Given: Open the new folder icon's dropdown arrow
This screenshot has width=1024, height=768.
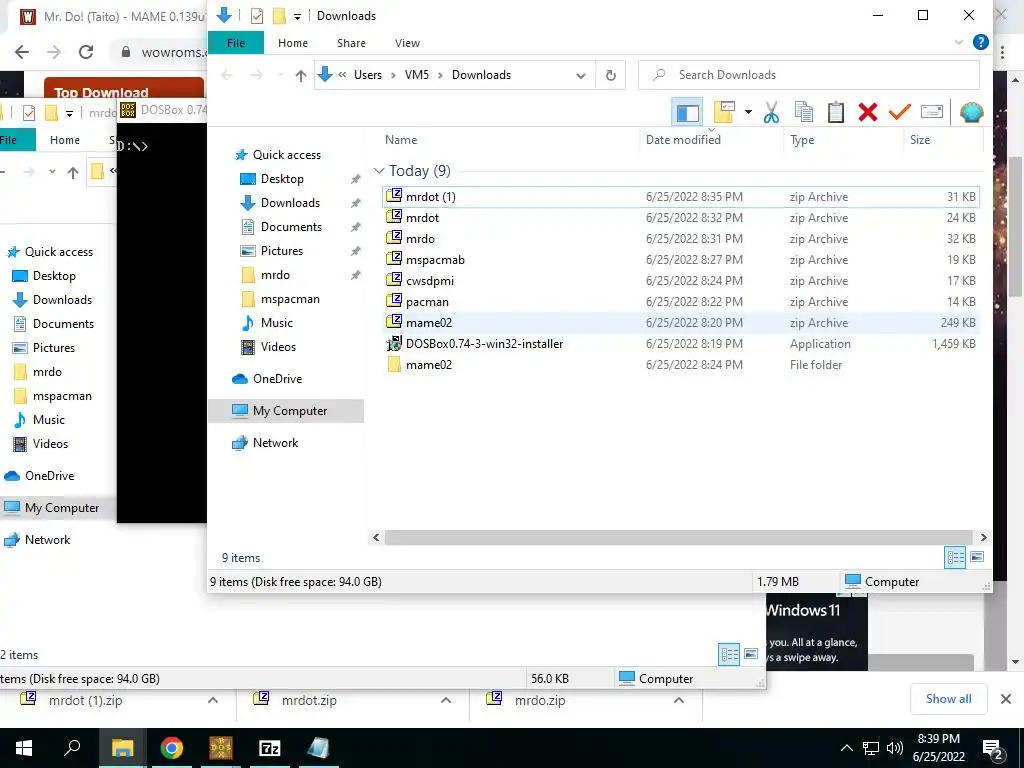Looking at the screenshot, I should pos(748,112).
